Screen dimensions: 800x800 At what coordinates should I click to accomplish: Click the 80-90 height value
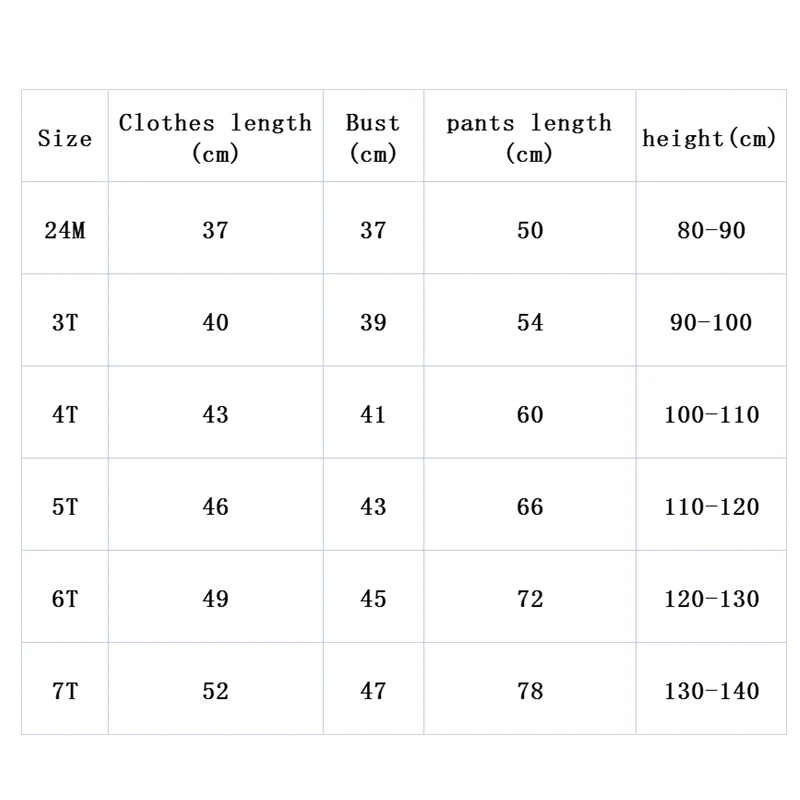pos(711,230)
